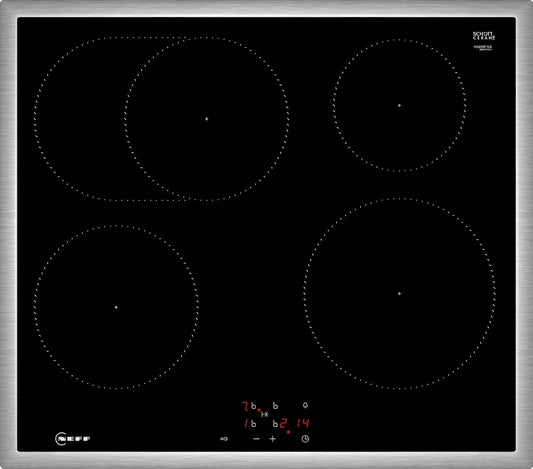Tap the red 2 power level display
This screenshot has height=469, width=533.
pyautogui.click(x=283, y=423)
